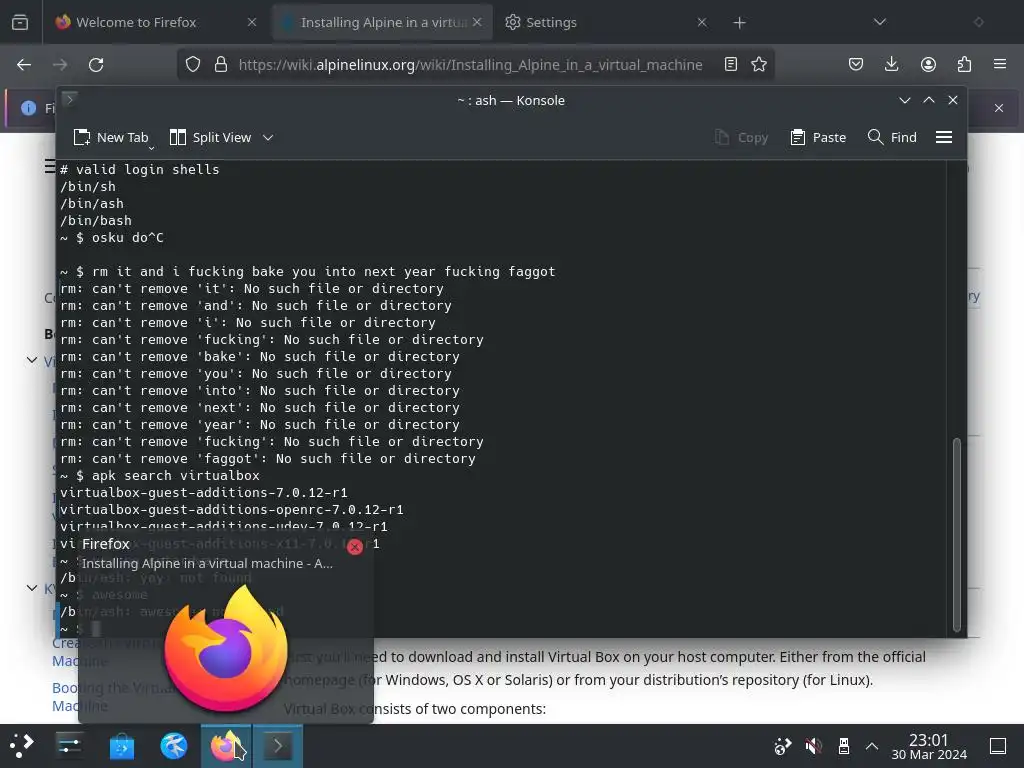Open removable devices tray icon
Image resolution: width=1024 pixels, height=768 pixels.
click(843, 746)
